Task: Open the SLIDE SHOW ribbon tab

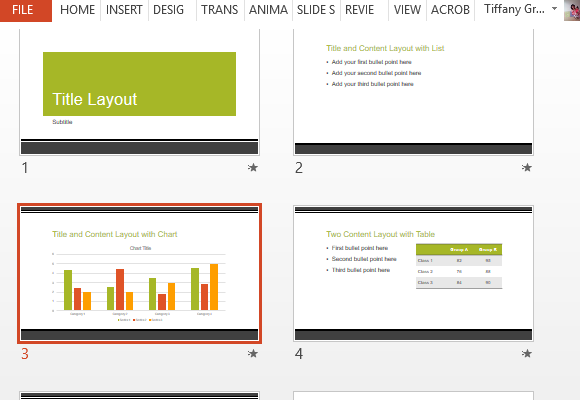Action: 316,10
